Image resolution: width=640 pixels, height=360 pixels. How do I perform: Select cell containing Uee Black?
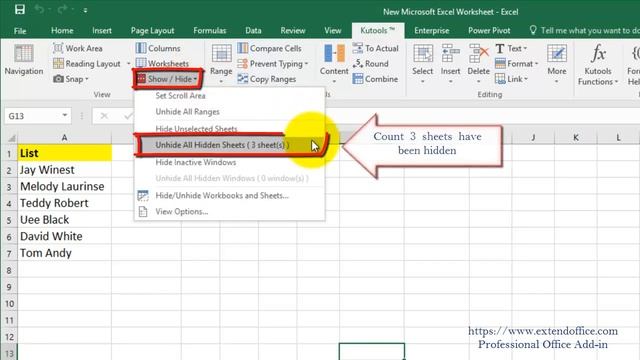64,220
